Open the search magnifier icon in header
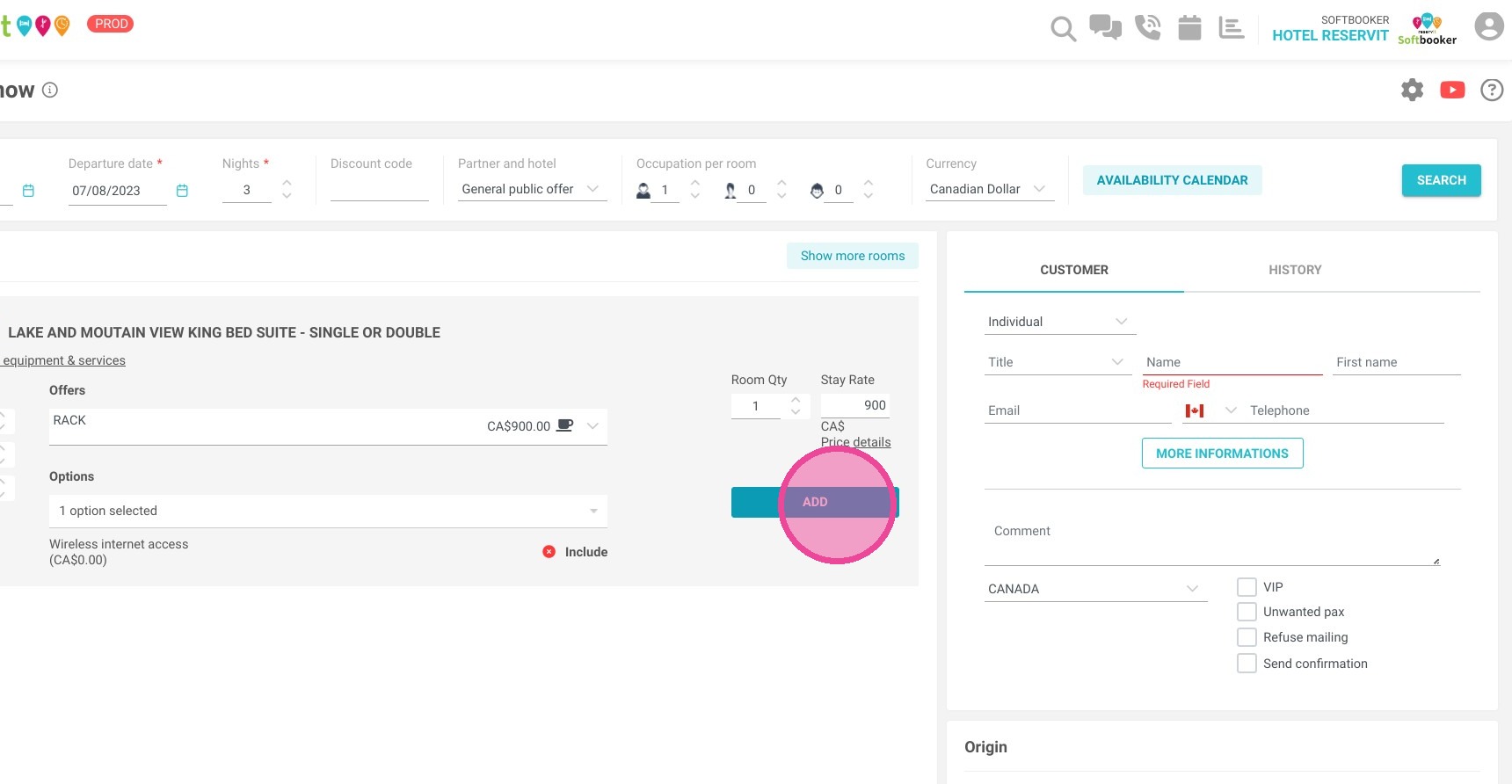Image resolution: width=1512 pixels, height=784 pixels. tap(1063, 29)
